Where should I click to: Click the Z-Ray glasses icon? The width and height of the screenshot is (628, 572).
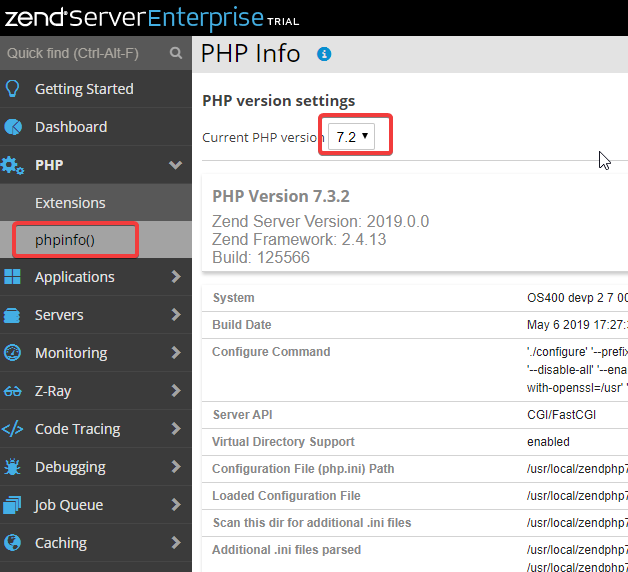point(13,391)
